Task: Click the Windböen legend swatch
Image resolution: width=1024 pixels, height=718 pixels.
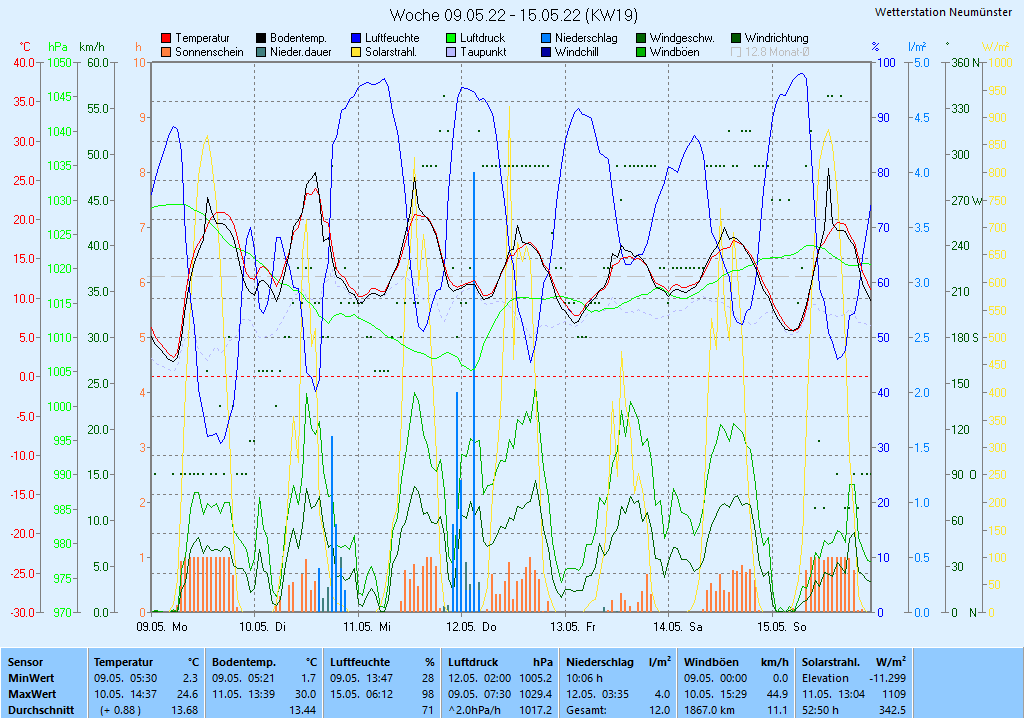Action: [641, 52]
